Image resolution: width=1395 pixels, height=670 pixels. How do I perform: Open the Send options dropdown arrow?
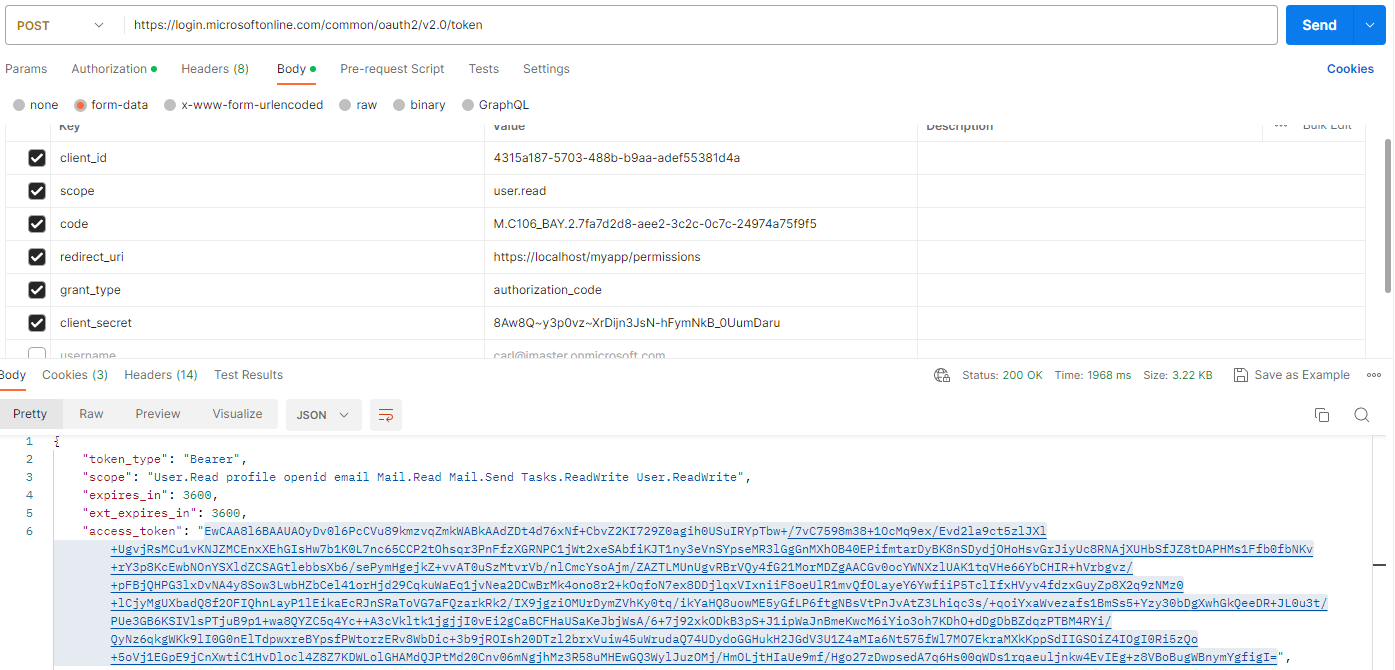(x=1369, y=25)
